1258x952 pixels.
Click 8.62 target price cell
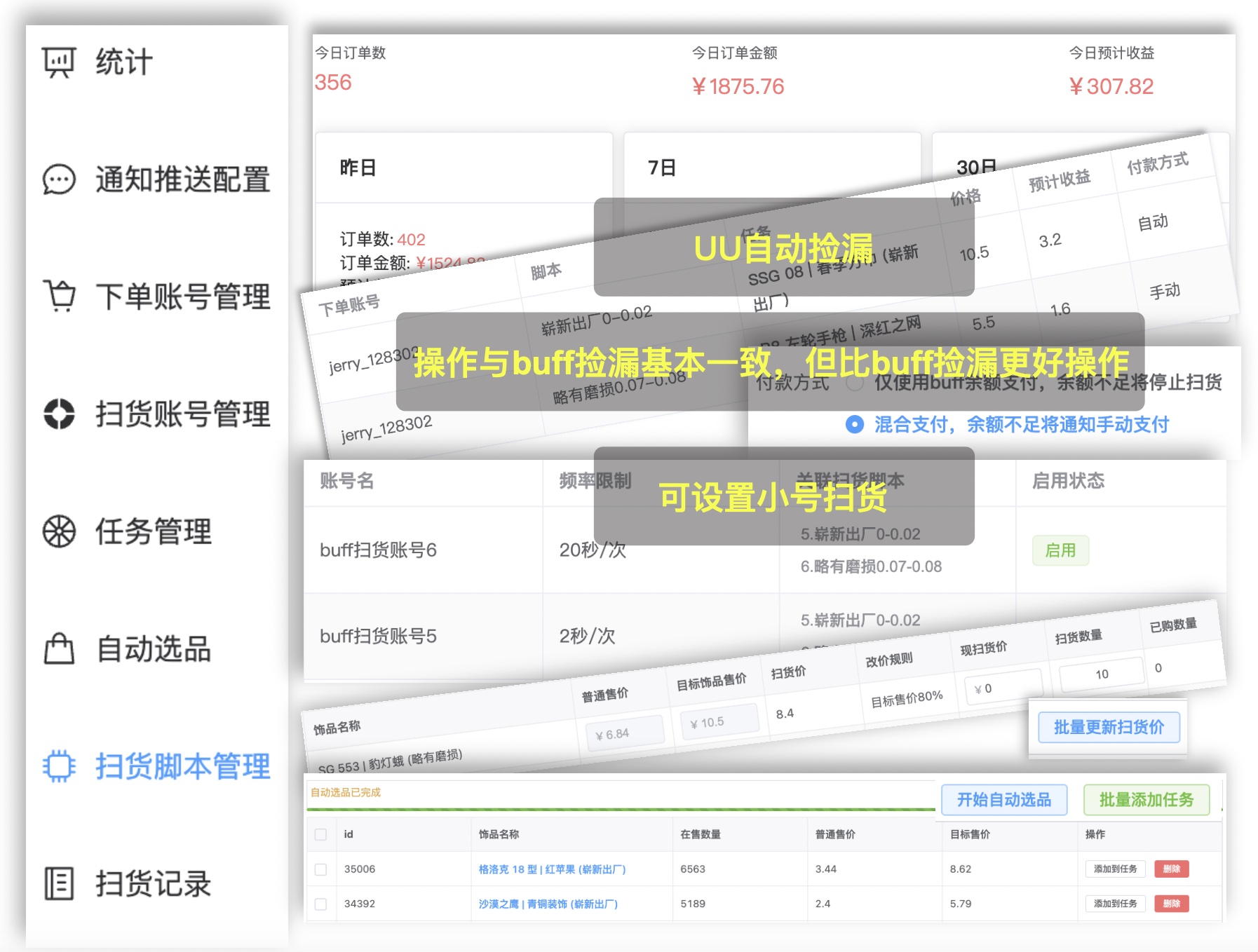(x=961, y=869)
